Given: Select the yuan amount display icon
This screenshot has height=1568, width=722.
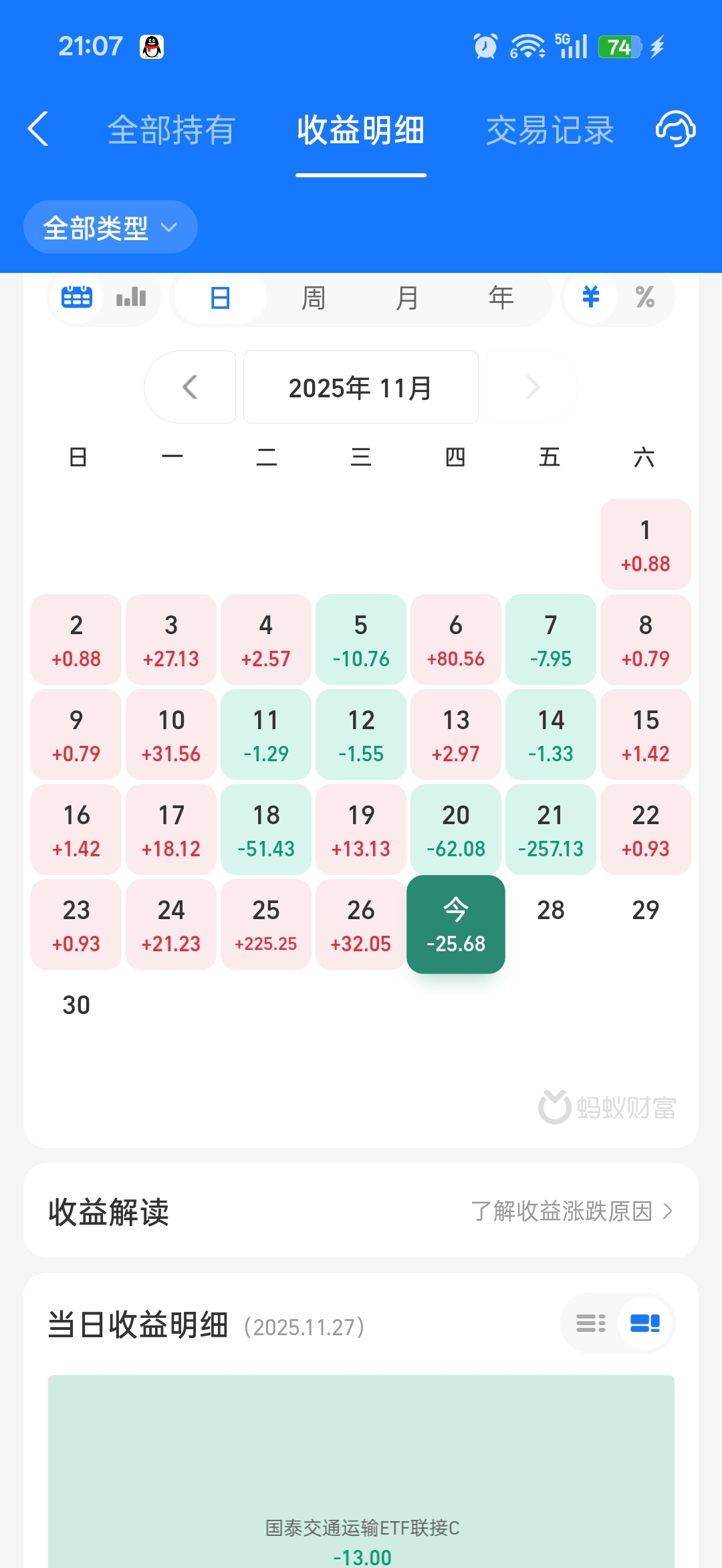Looking at the screenshot, I should coord(591,296).
